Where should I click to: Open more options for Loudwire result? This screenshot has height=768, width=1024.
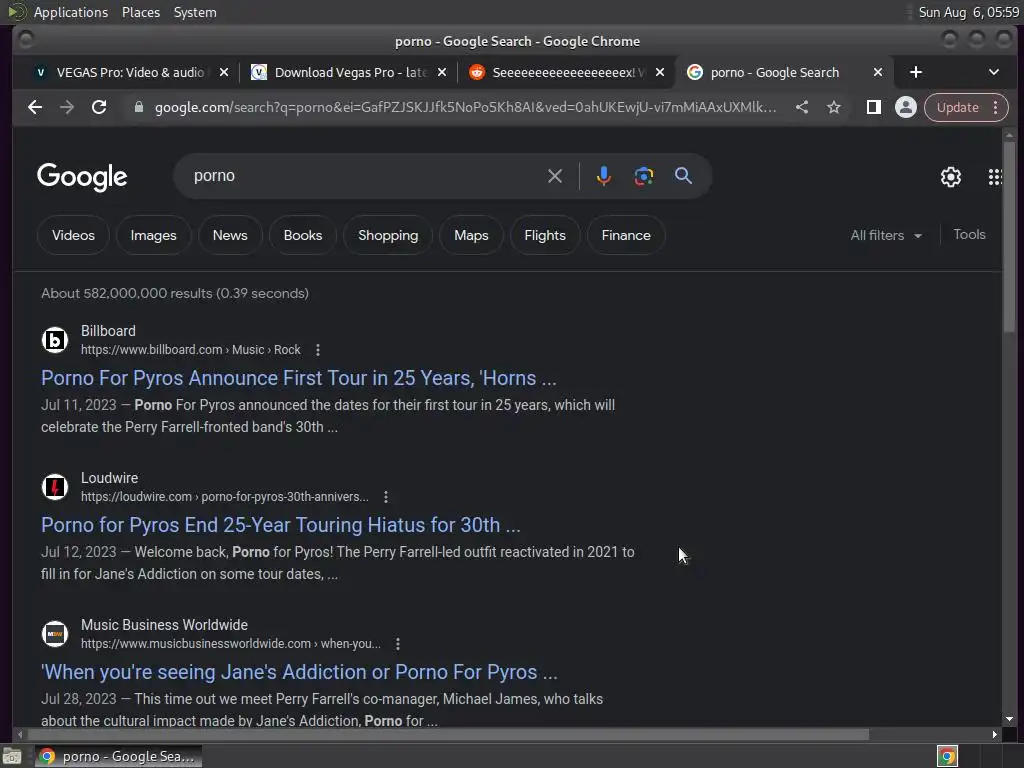[386, 497]
